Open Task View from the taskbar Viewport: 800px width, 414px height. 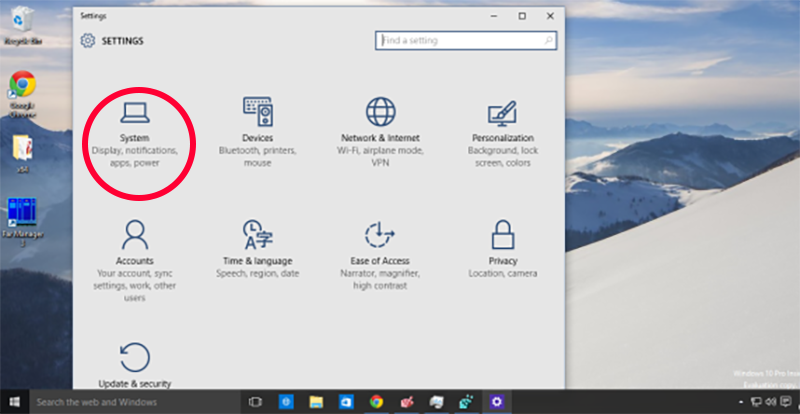(255, 402)
